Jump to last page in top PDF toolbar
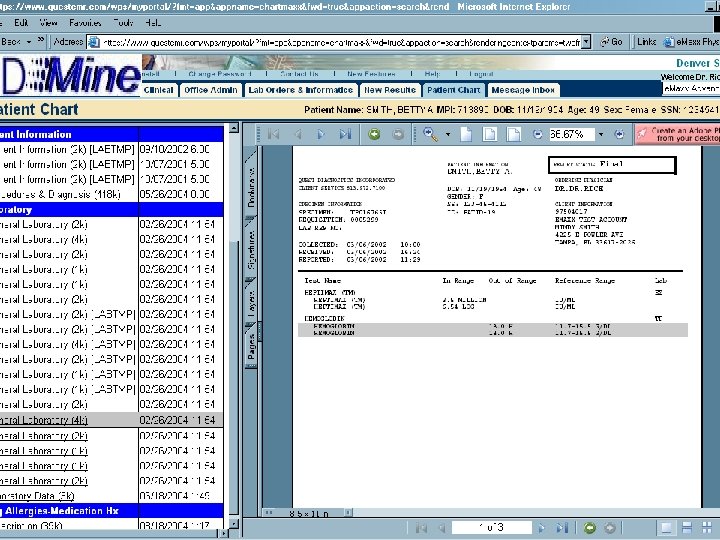This screenshot has height=540, width=720. pos(345,134)
